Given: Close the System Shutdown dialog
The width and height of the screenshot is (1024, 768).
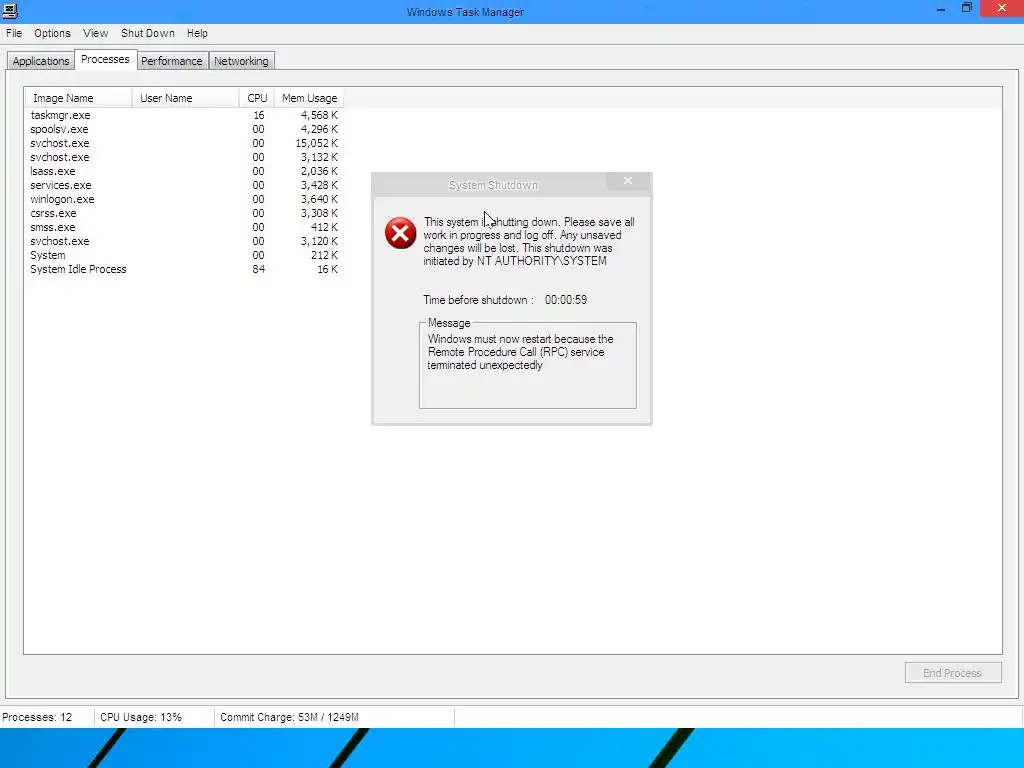Looking at the screenshot, I should pyautogui.click(x=628, y=181).
